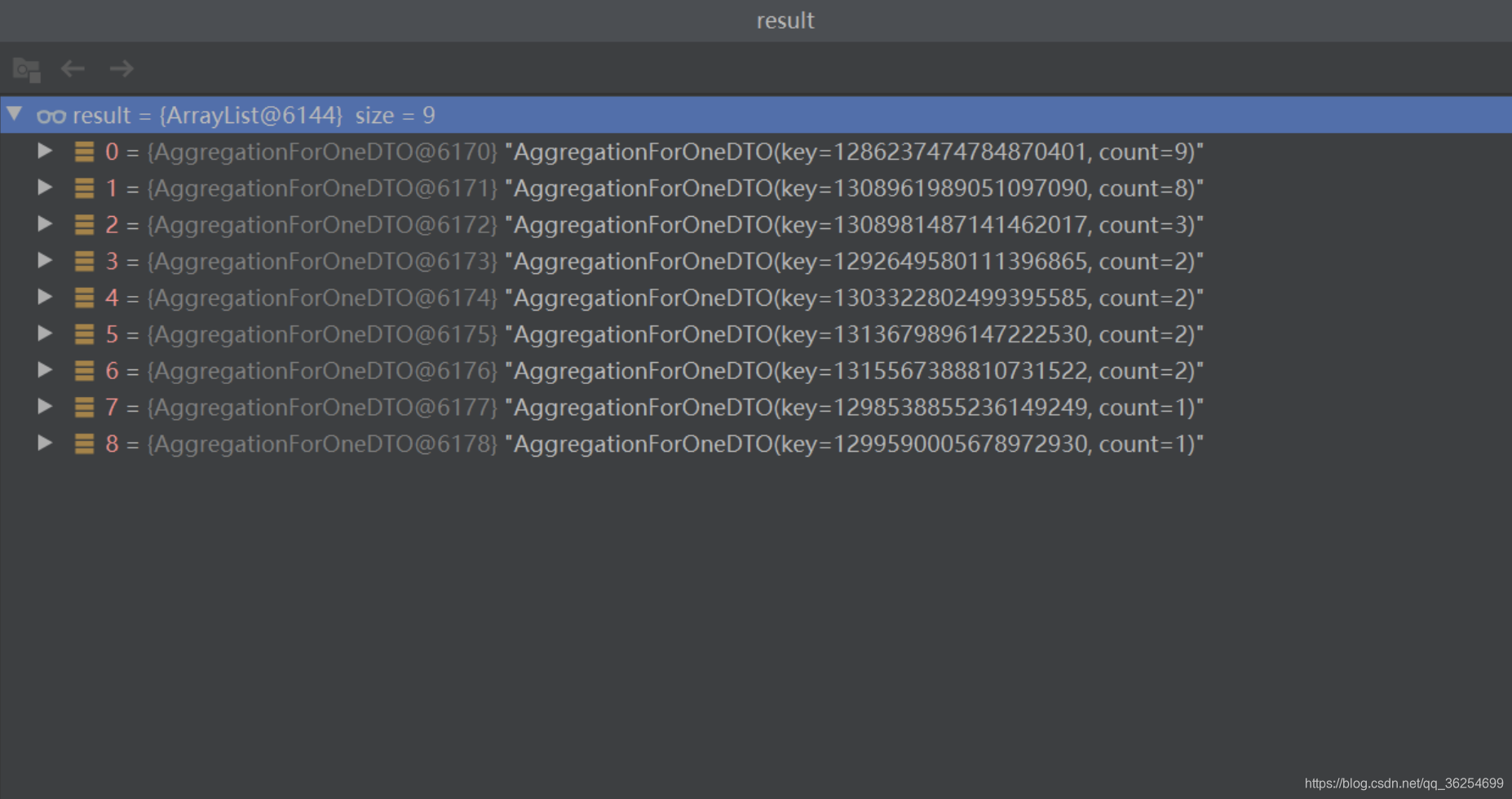The width and height of the screenshot is (1512, 799).
Task: Select row with key=1298538855236149249
Action: [756, 407]
